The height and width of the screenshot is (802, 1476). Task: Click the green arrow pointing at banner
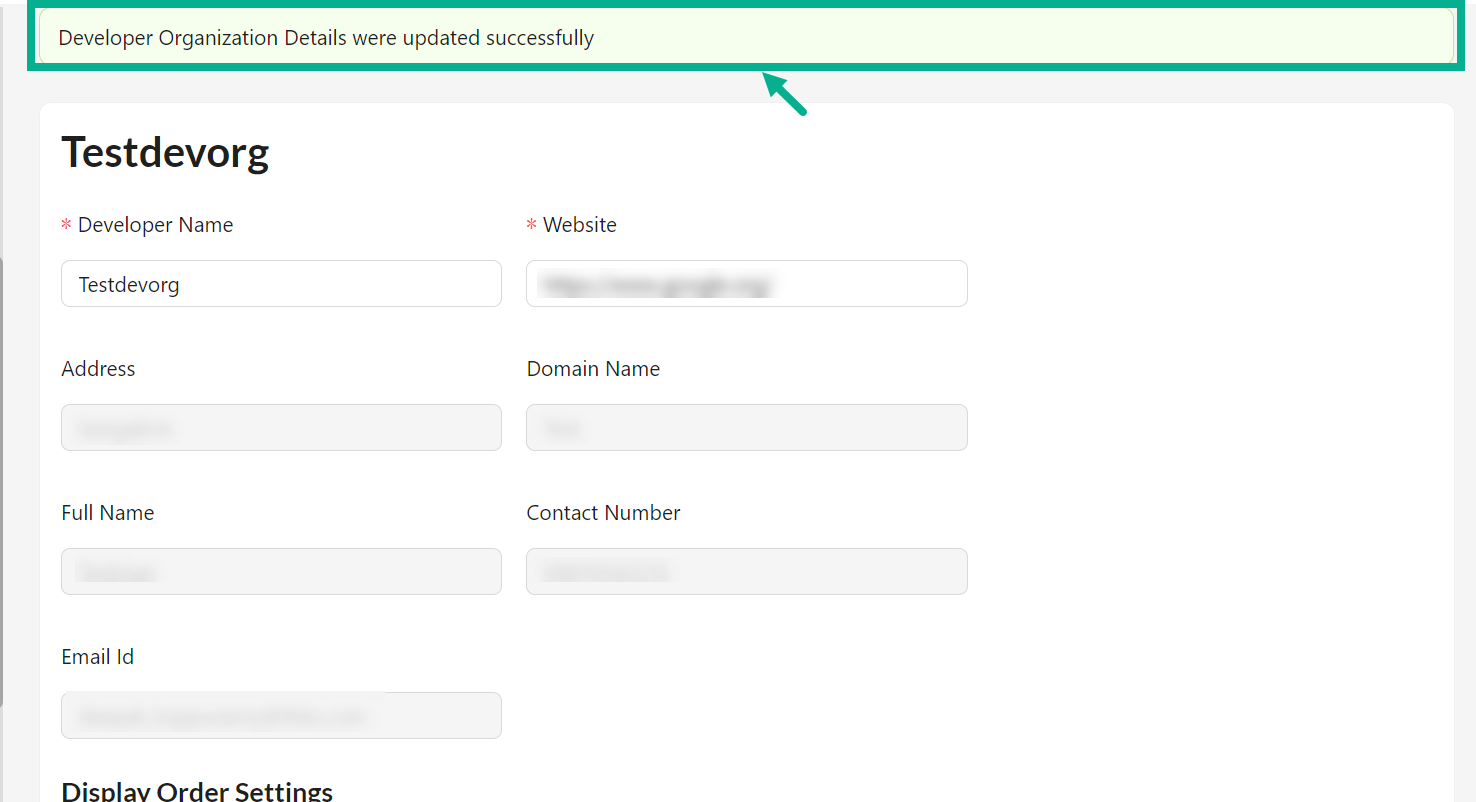pyautogui.click(x=786, y=94)
